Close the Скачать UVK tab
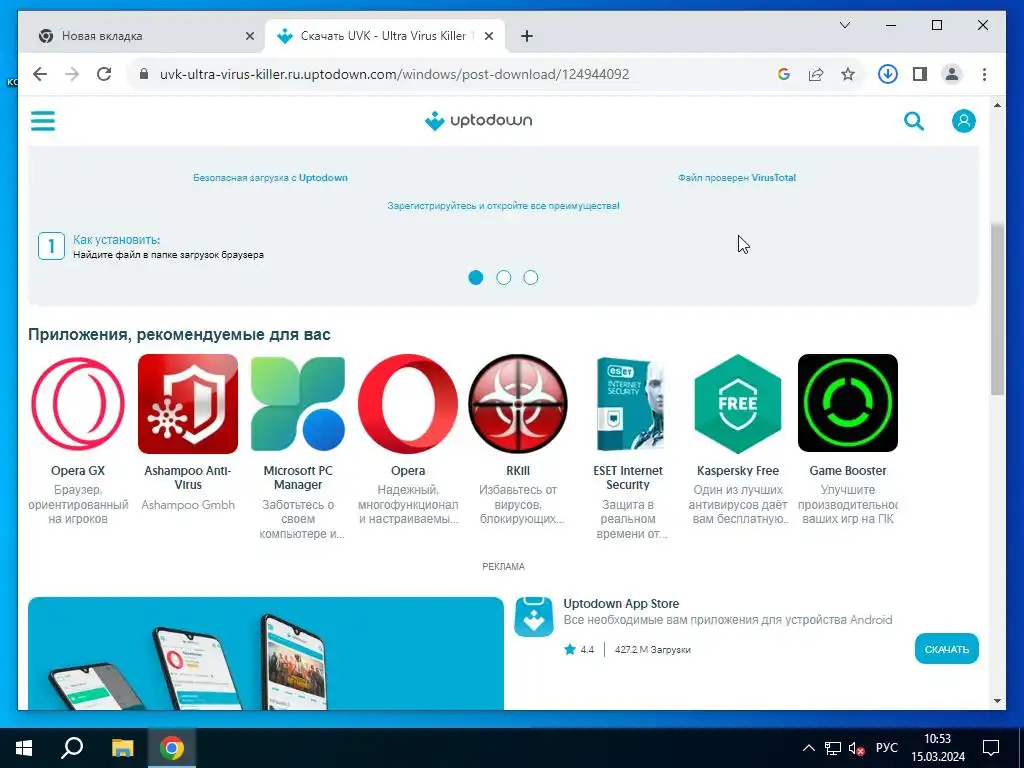 click(488, 37)
